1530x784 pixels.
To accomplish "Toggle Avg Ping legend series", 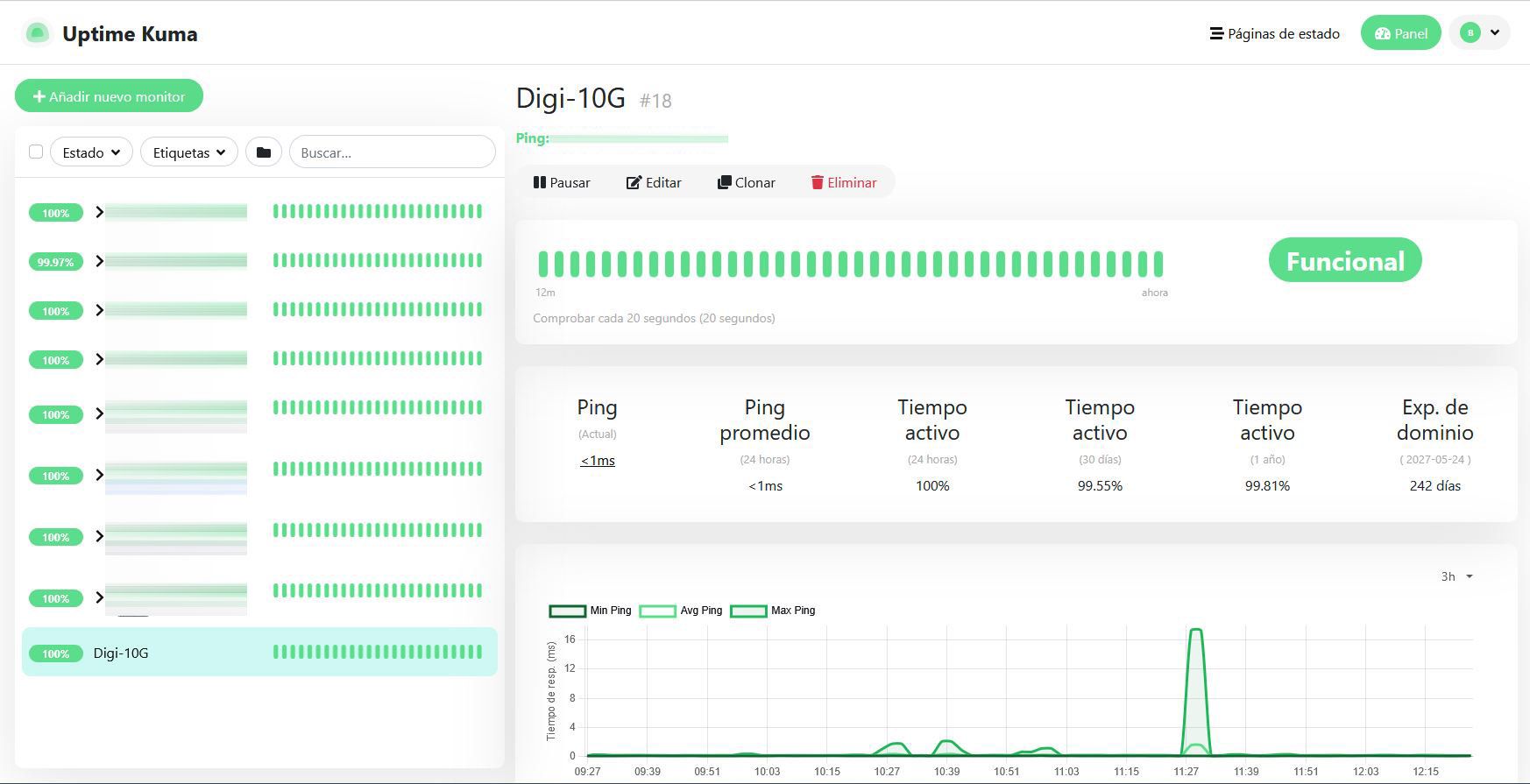I will point(681,611).
